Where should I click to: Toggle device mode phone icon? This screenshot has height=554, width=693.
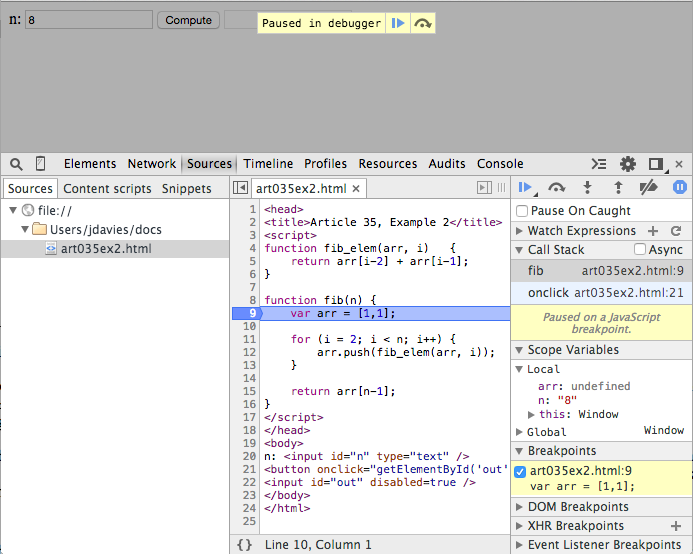click(x=40, y=164)
